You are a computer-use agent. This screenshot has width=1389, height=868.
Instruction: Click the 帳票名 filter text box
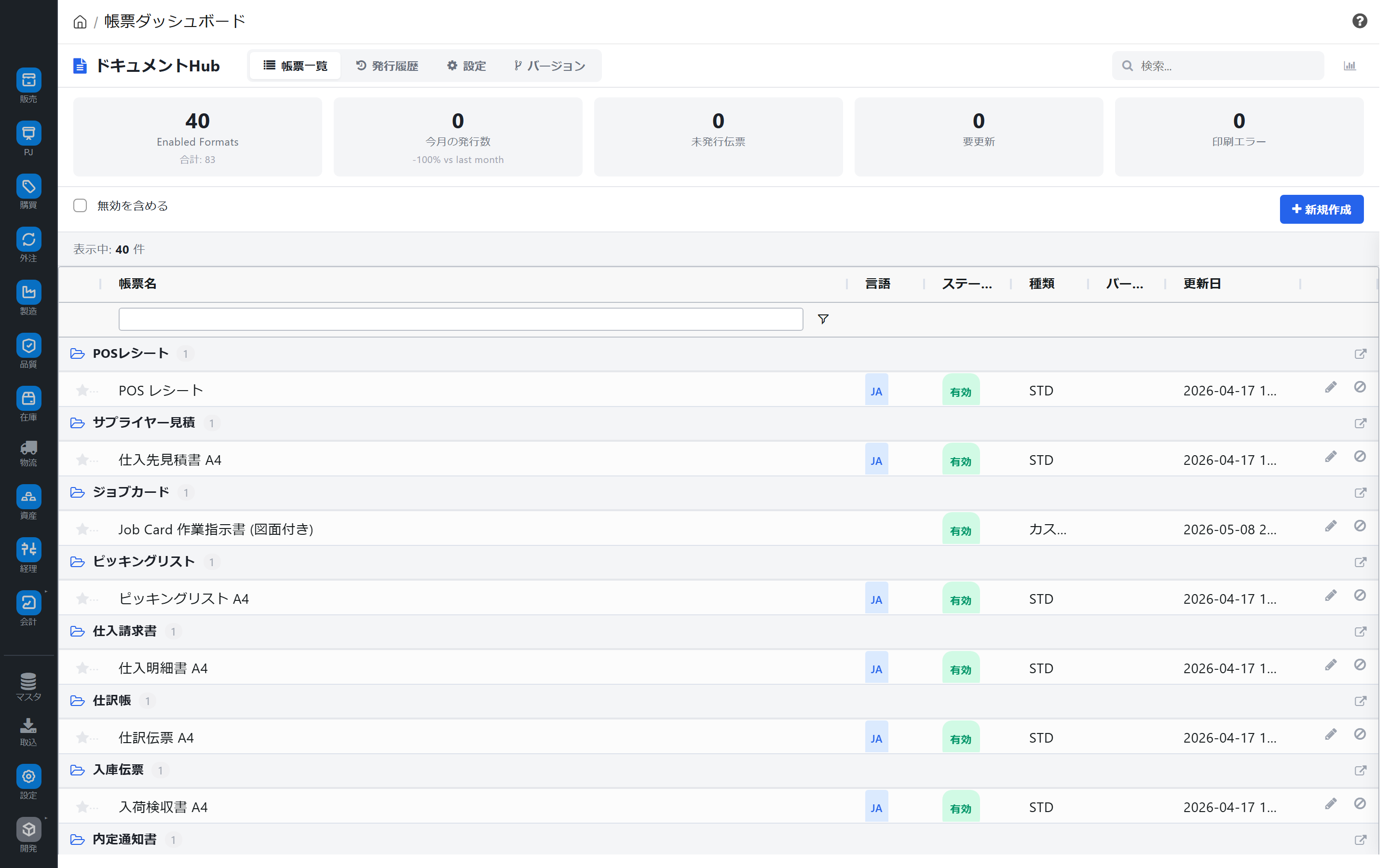pos(460,319)
